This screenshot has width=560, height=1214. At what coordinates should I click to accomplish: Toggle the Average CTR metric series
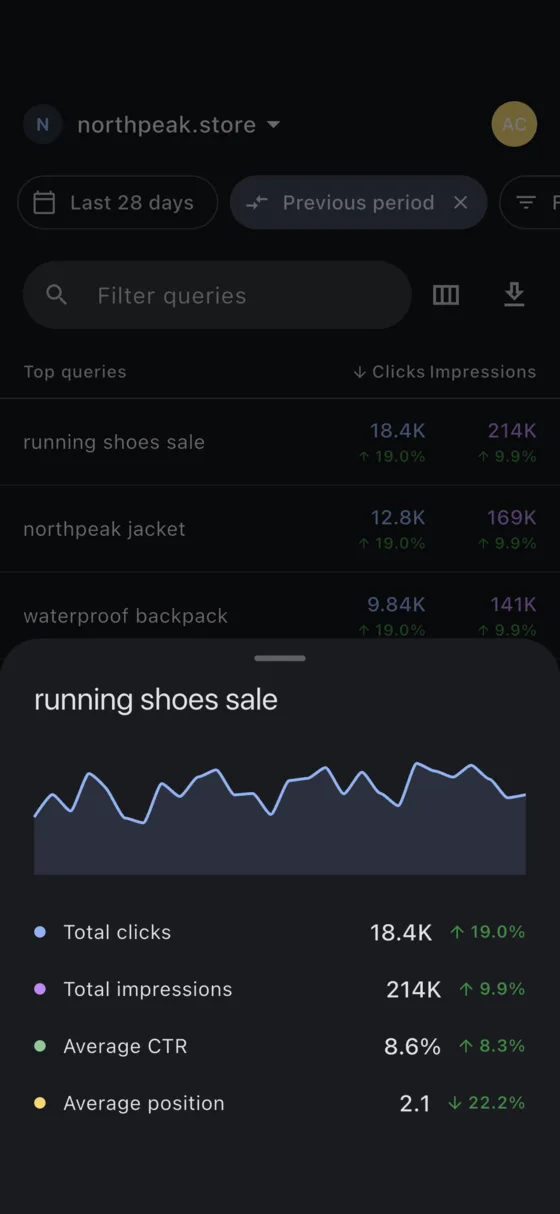point(280,1046)
